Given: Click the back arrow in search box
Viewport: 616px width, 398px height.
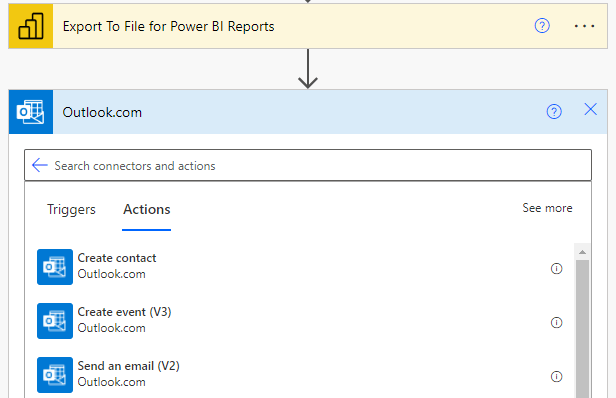Looking at the screenshot, I should click(x=40, y=165).
